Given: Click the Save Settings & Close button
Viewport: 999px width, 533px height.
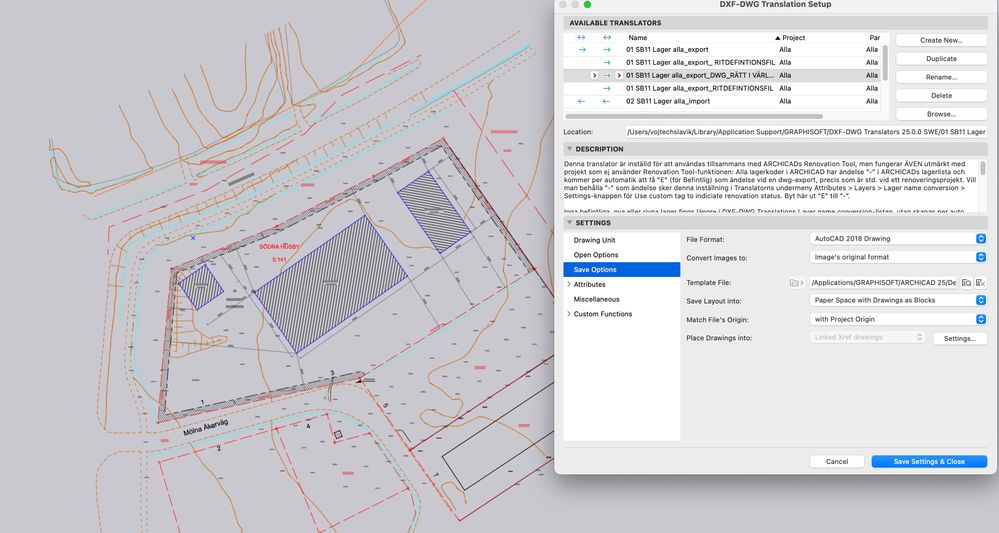Looking at the screenshot, I should [x=929, y=461].
